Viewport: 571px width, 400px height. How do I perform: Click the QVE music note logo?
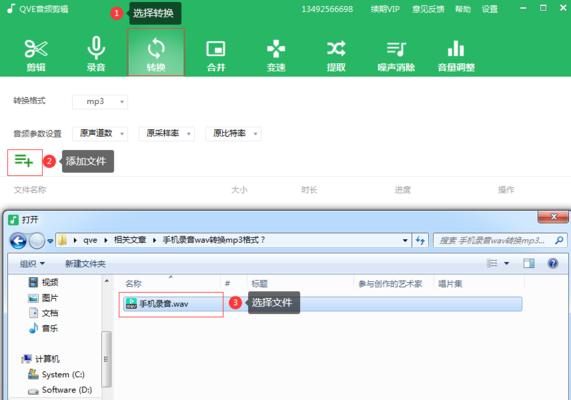(11, 8)
